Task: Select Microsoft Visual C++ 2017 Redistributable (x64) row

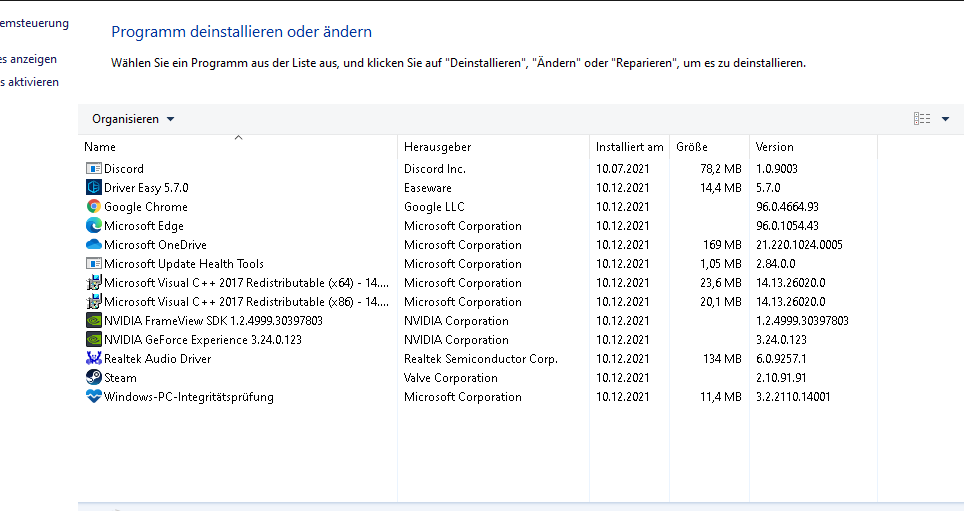Action: (246, 283)
